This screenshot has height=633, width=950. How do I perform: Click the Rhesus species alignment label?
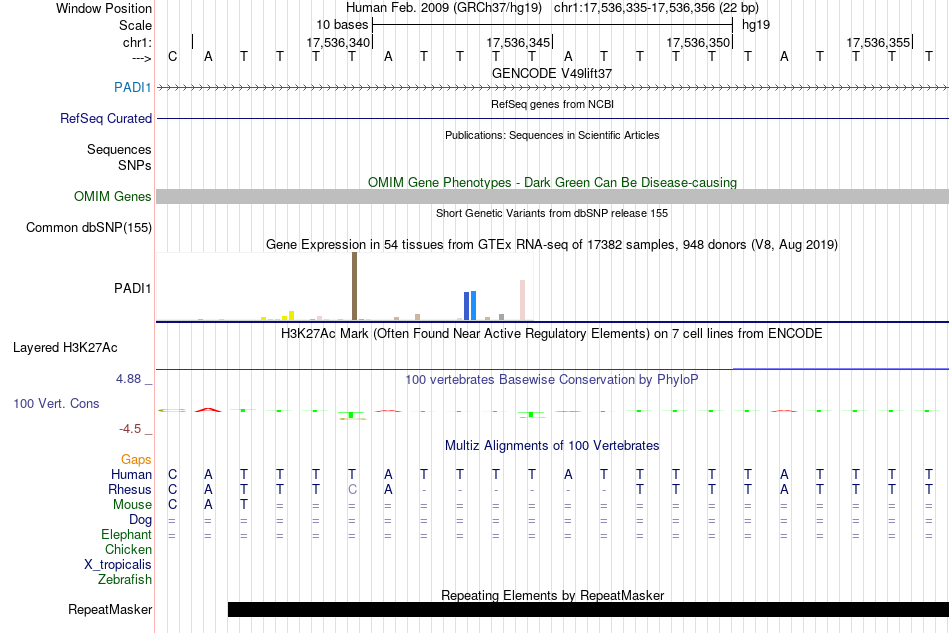(130, 489)
